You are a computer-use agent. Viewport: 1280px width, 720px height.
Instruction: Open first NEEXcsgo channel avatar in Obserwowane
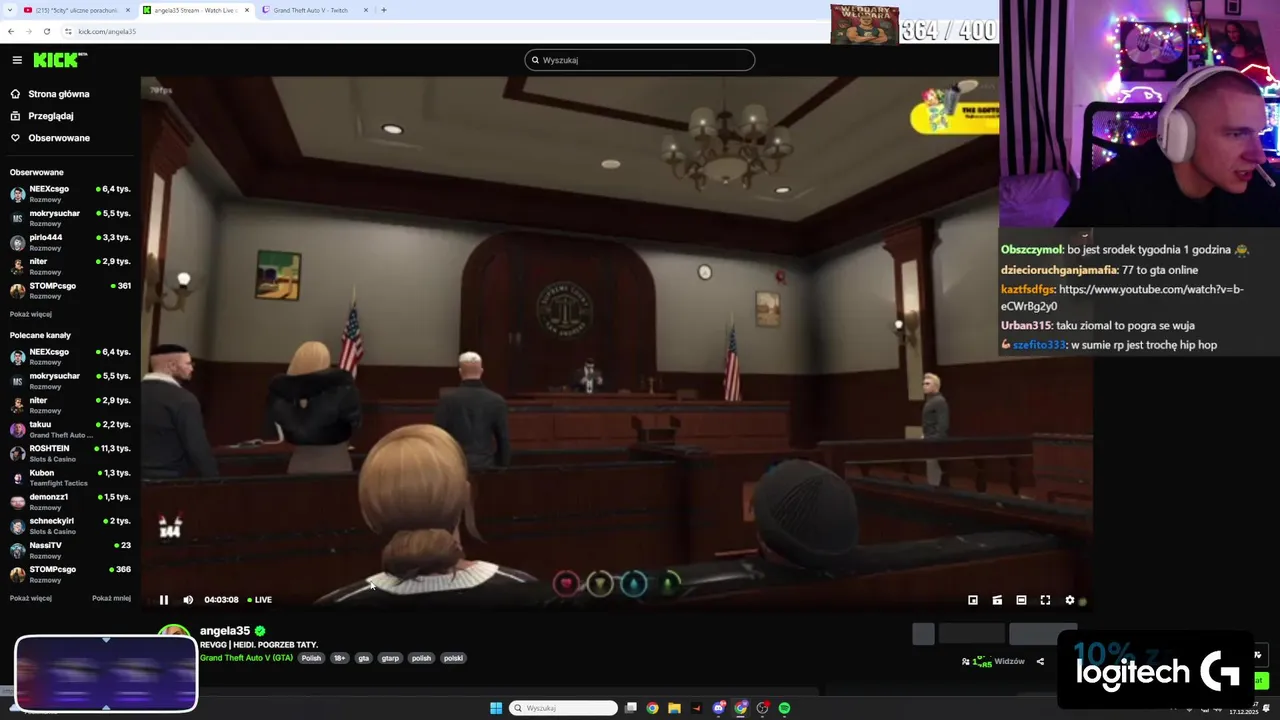[17, 194]
